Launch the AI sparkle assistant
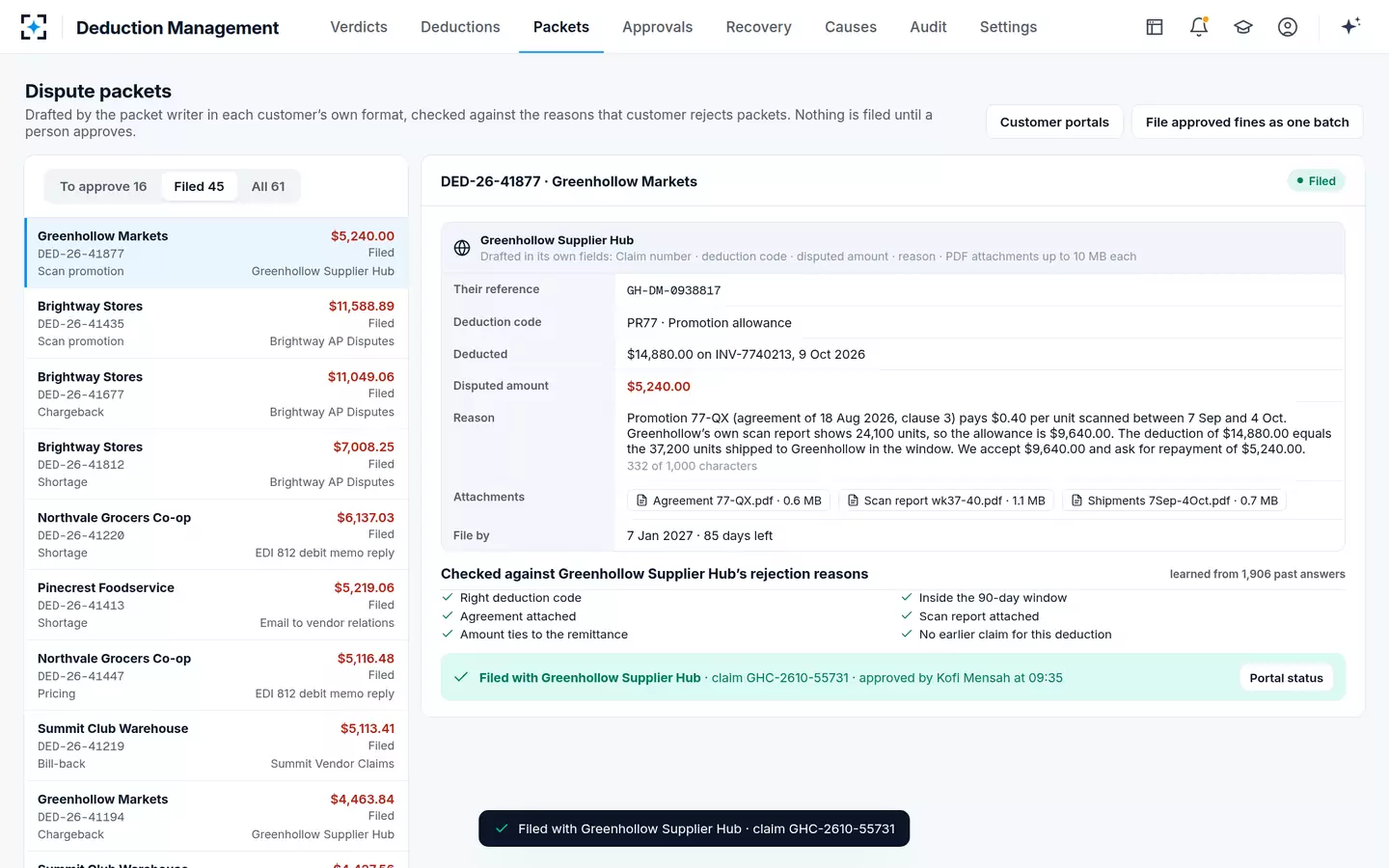Viewport: 1389px width, 868px height. click(x=1350, y=26)
